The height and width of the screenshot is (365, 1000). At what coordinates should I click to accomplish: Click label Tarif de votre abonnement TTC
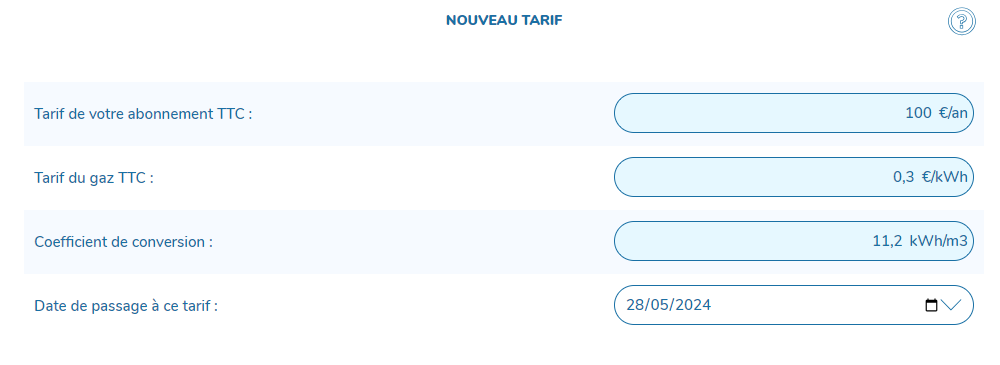(x=143, y=114)
